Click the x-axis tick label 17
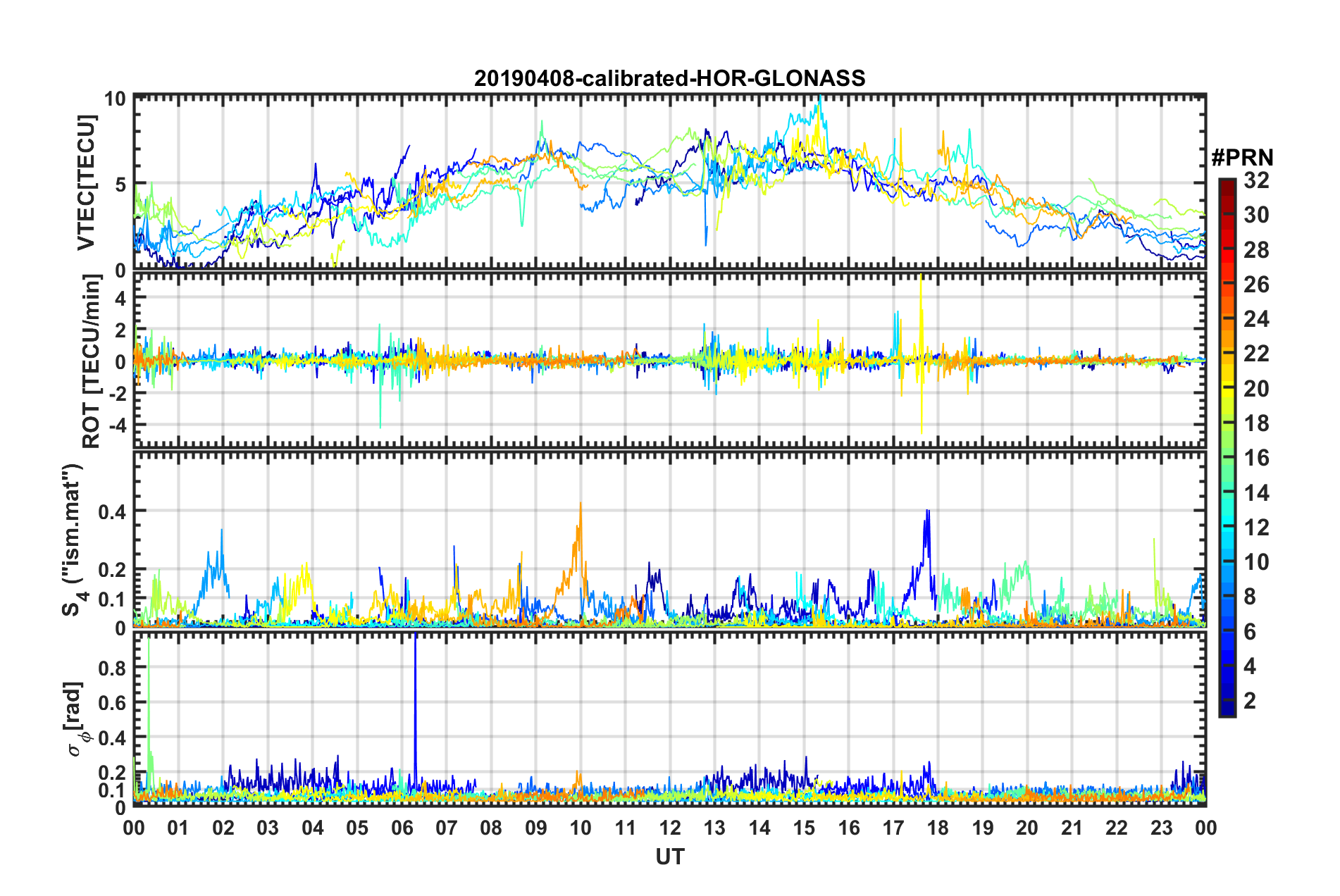Image resolution: width=1340 pixels, height=896 pixels. point(893,828)
